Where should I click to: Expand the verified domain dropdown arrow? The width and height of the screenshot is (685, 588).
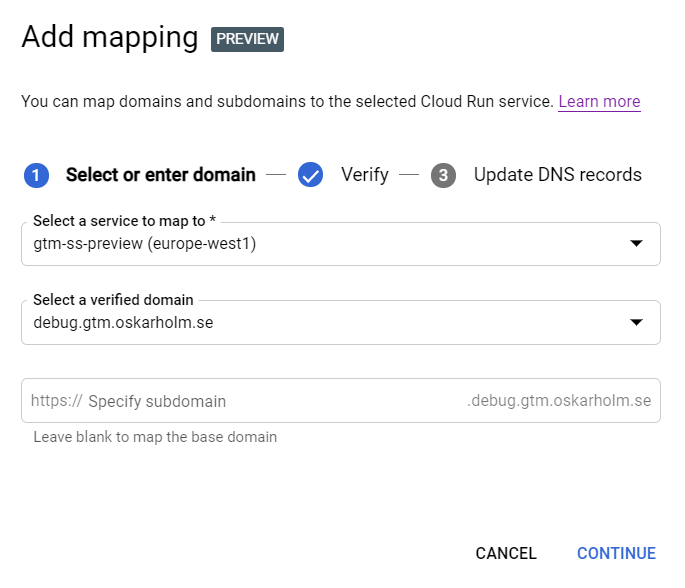(635, 322)
